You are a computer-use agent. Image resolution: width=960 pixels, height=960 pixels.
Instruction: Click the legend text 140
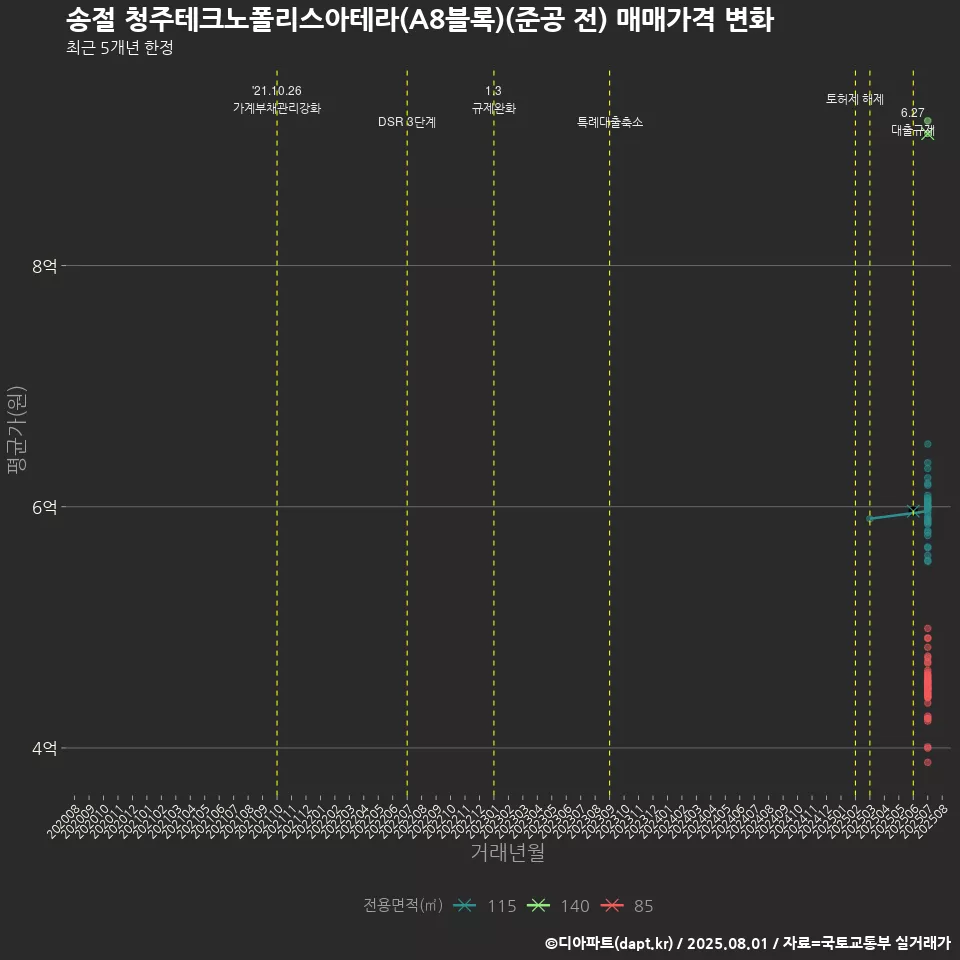point(575,906)
